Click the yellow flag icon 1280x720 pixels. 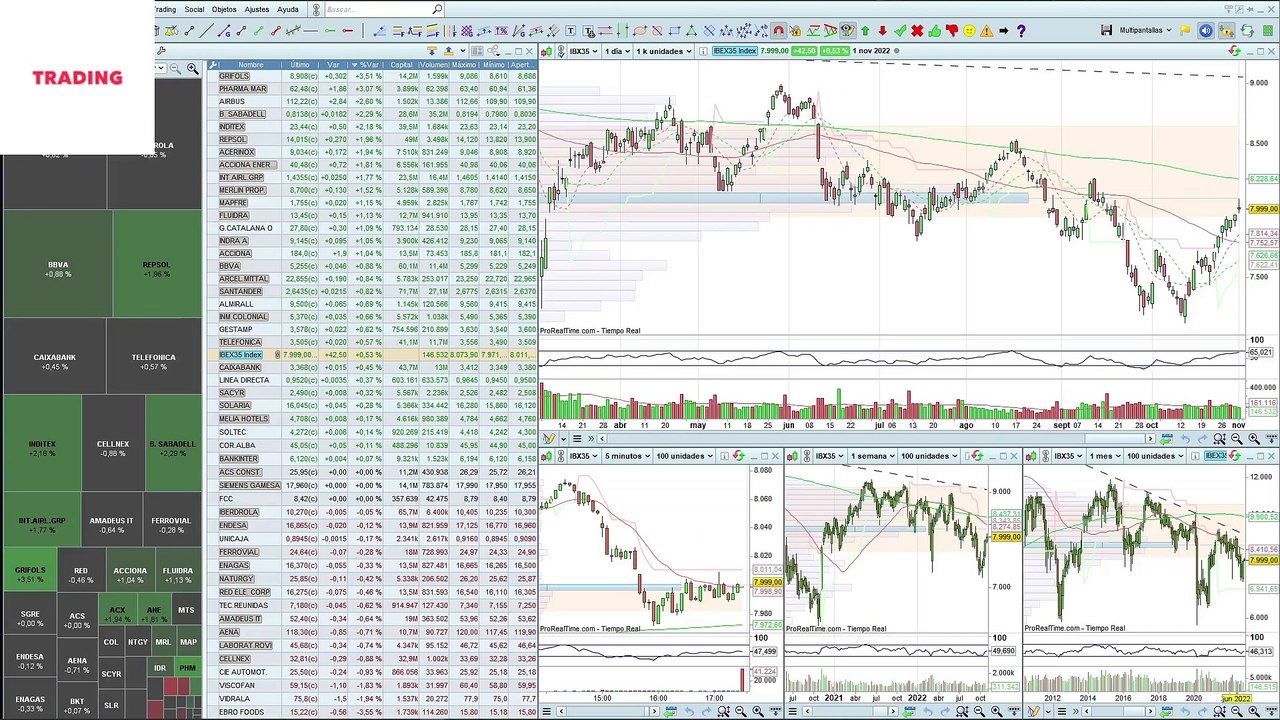[1185, 31]
